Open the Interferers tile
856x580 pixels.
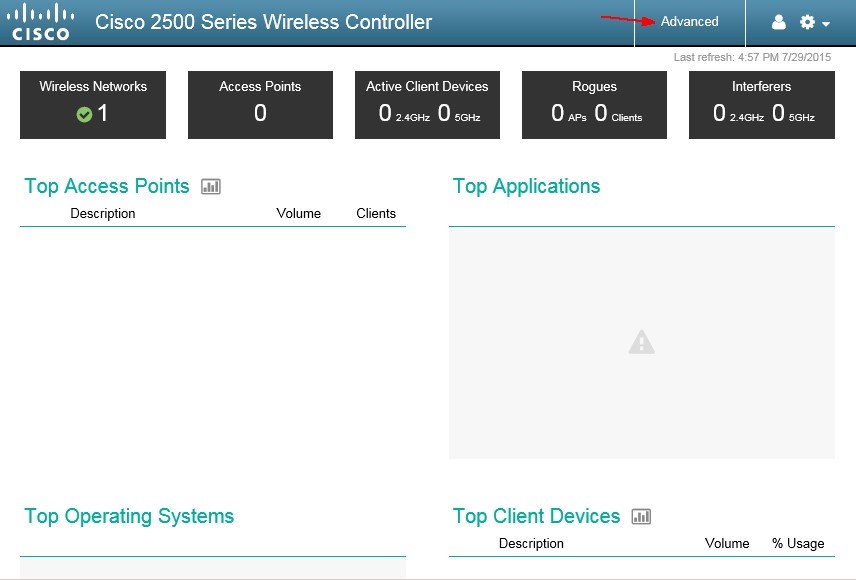point(762,105)
